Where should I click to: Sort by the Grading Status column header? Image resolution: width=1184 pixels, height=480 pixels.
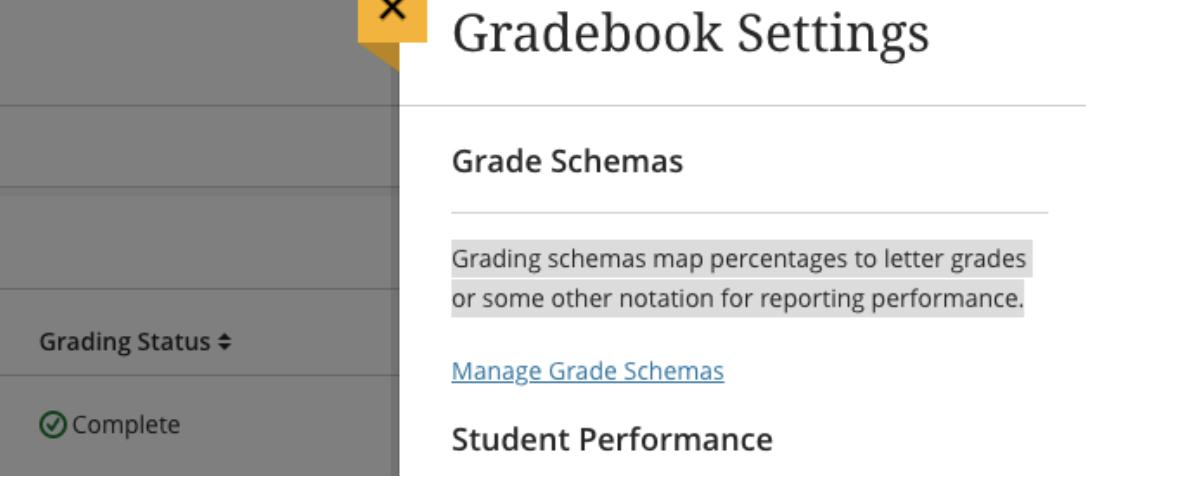point(135,342)
